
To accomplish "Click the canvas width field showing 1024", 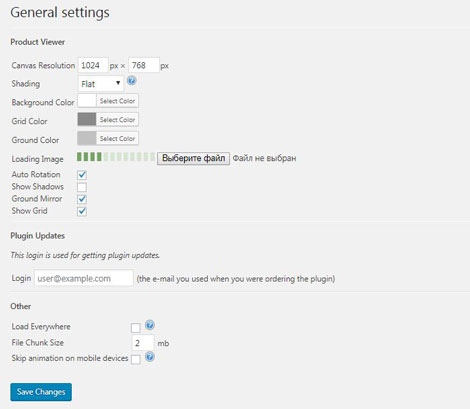I will [93, 65].
